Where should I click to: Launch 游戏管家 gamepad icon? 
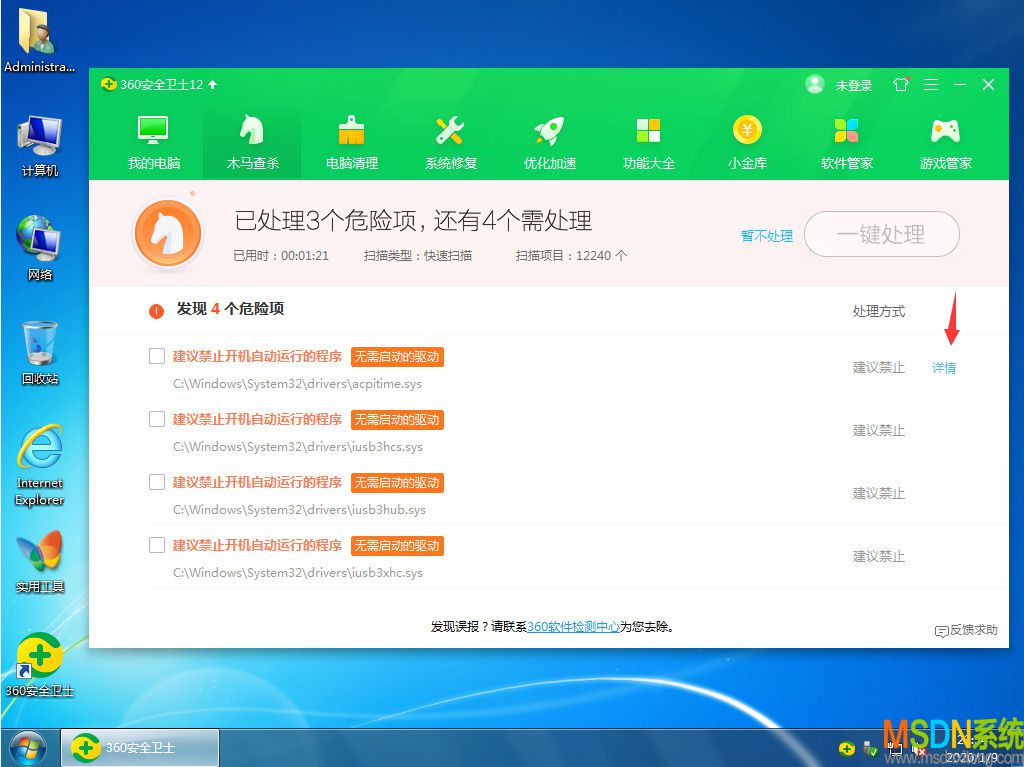click(x=945, y=131)
